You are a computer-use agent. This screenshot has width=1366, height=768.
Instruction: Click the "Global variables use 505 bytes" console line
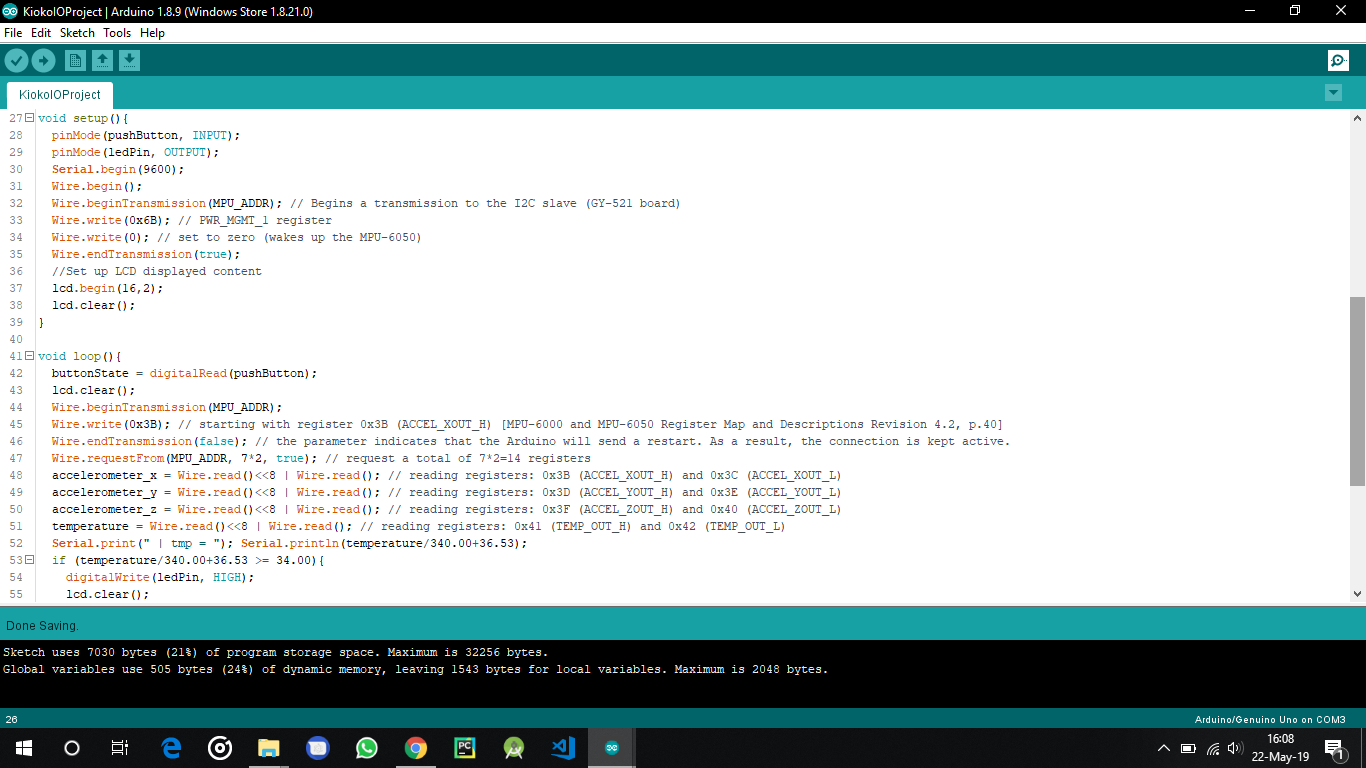(x=416, y=669)
